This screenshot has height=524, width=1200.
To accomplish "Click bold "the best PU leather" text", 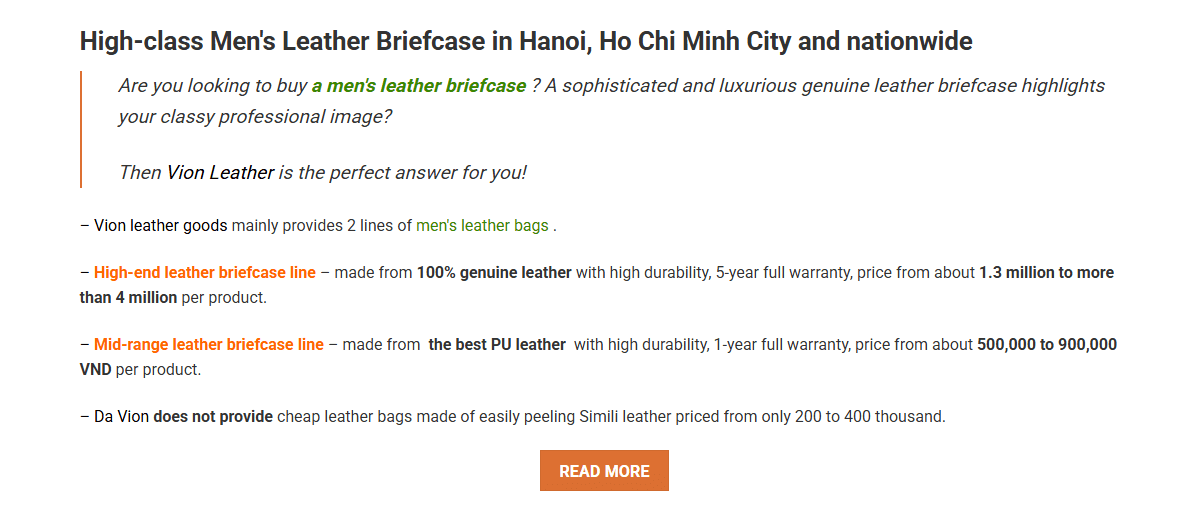I will click(497, 345).
